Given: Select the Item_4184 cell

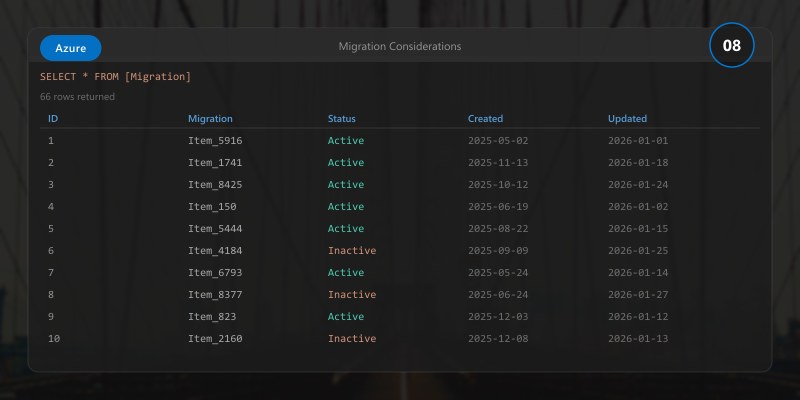Looking at the screenshot, I should point(215,251).
